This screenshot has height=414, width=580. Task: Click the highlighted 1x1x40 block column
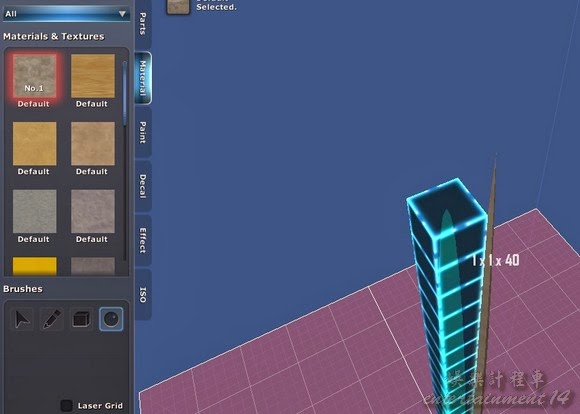click(x=448, y=296)
